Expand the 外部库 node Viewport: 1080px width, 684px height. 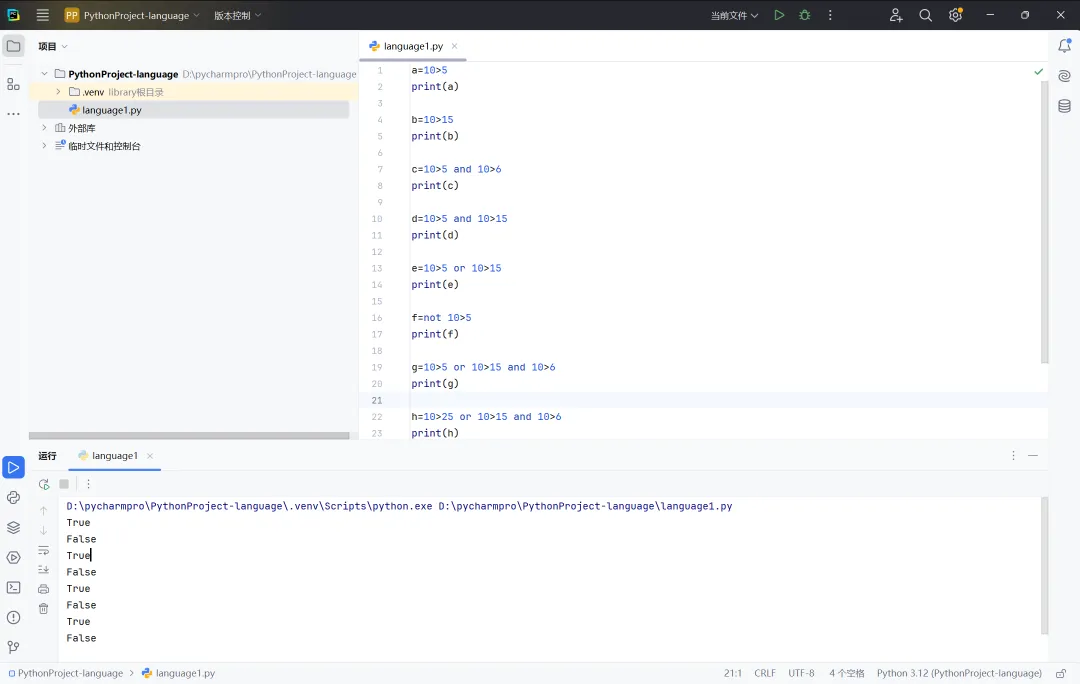pyautogui.click(x=44, y=127)
